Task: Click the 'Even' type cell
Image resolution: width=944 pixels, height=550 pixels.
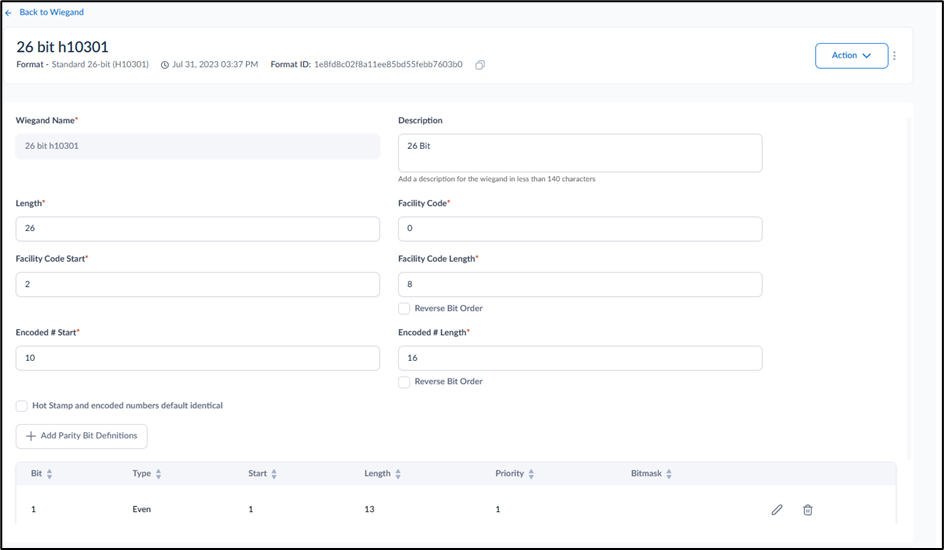Action: (x=141, y=510)
